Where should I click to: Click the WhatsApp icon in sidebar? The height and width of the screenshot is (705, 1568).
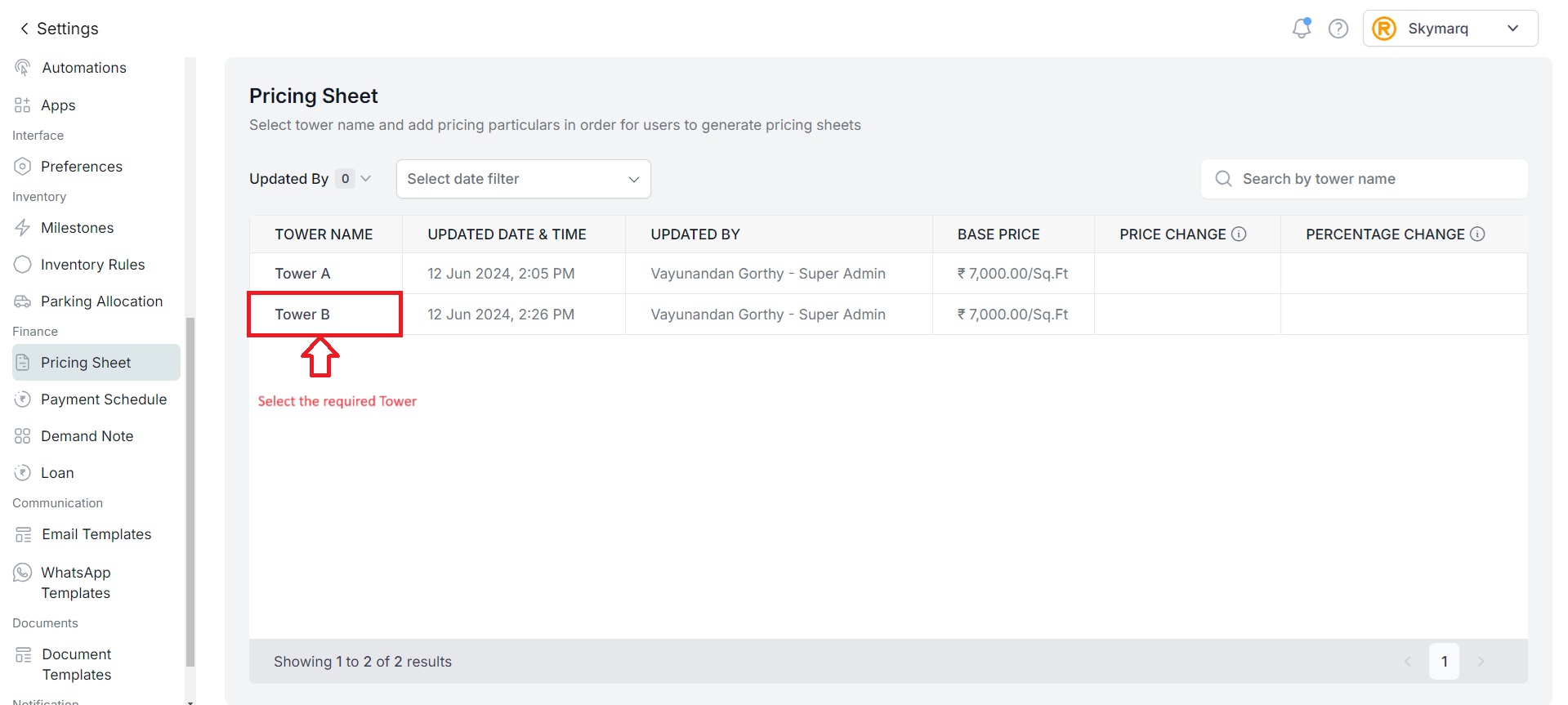click(23, 573)
